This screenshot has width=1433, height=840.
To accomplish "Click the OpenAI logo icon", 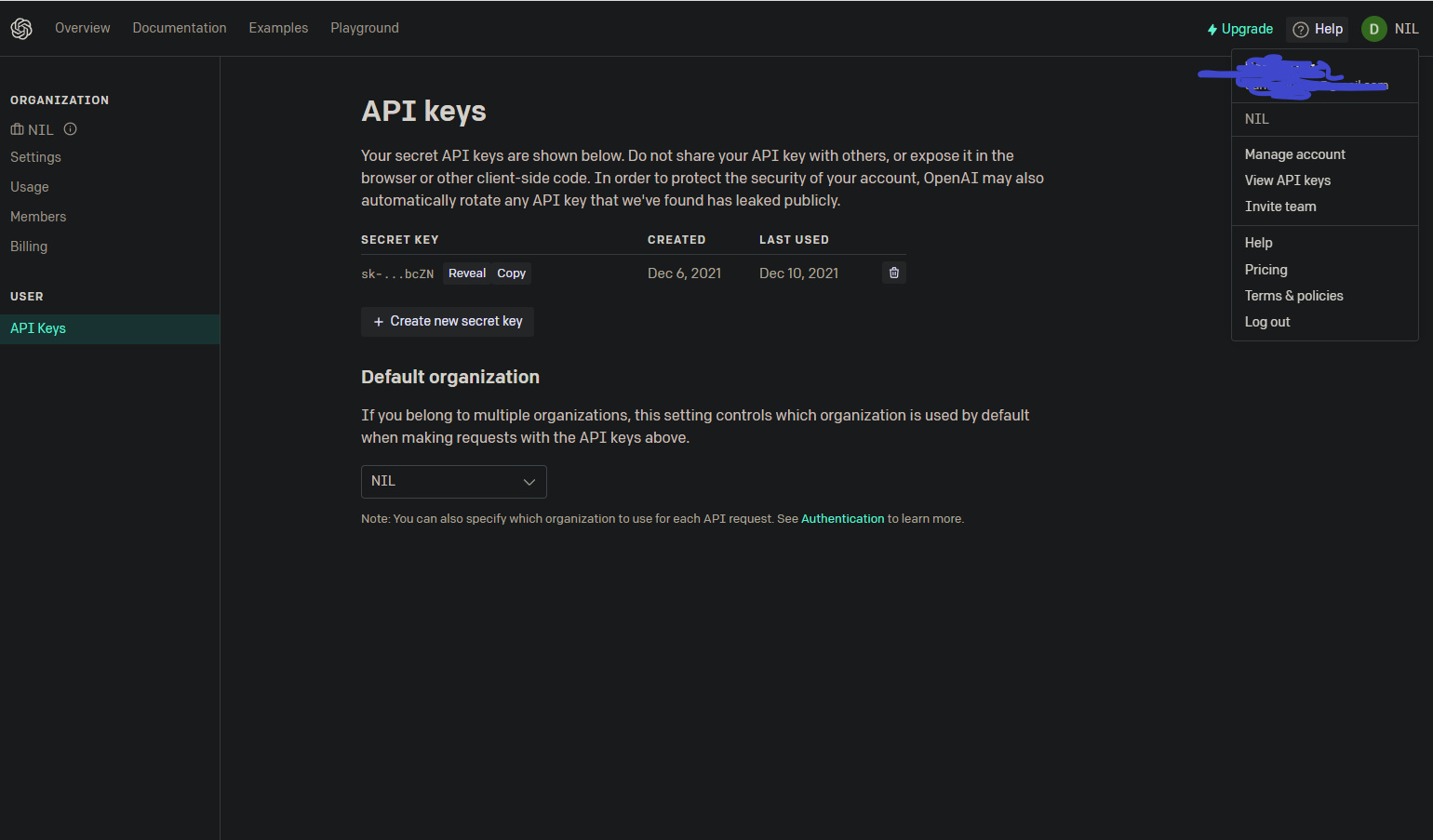I will point(21,29).
